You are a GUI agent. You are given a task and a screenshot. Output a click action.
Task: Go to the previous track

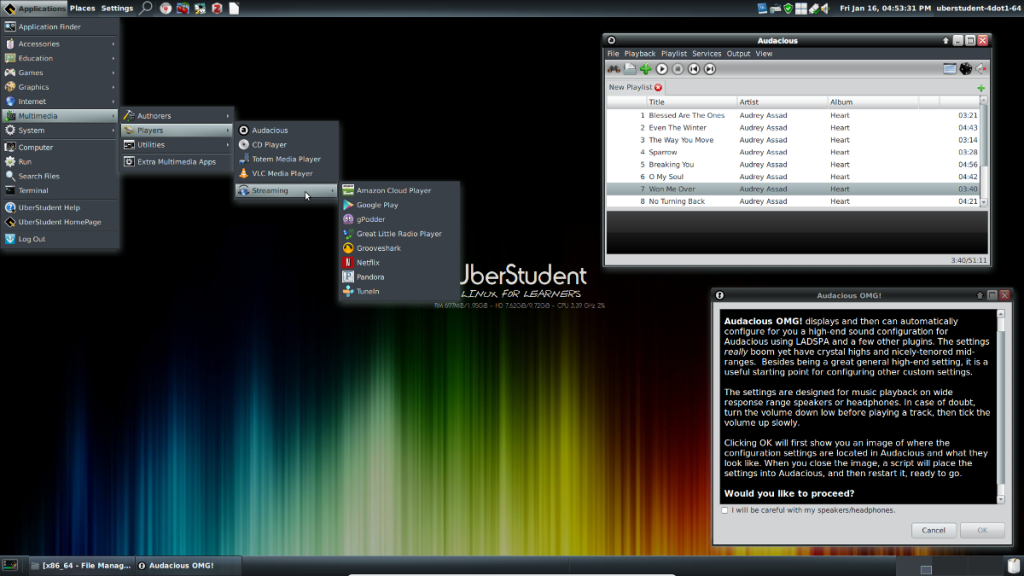[x=694, y=69]
